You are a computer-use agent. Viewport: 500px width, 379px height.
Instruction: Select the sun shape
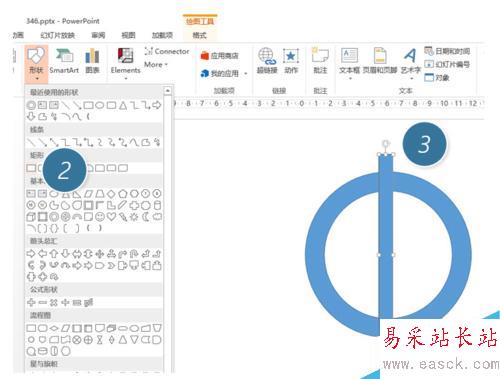click(134, 217)
